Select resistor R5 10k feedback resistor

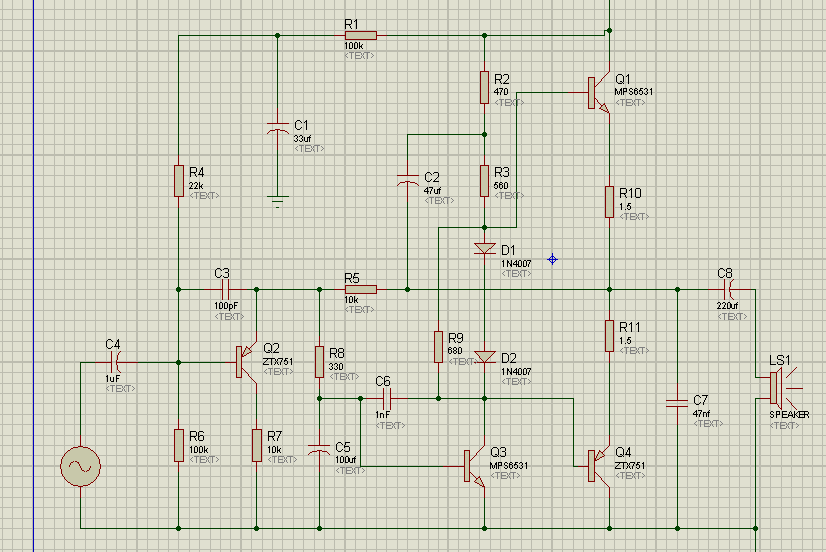360,290
